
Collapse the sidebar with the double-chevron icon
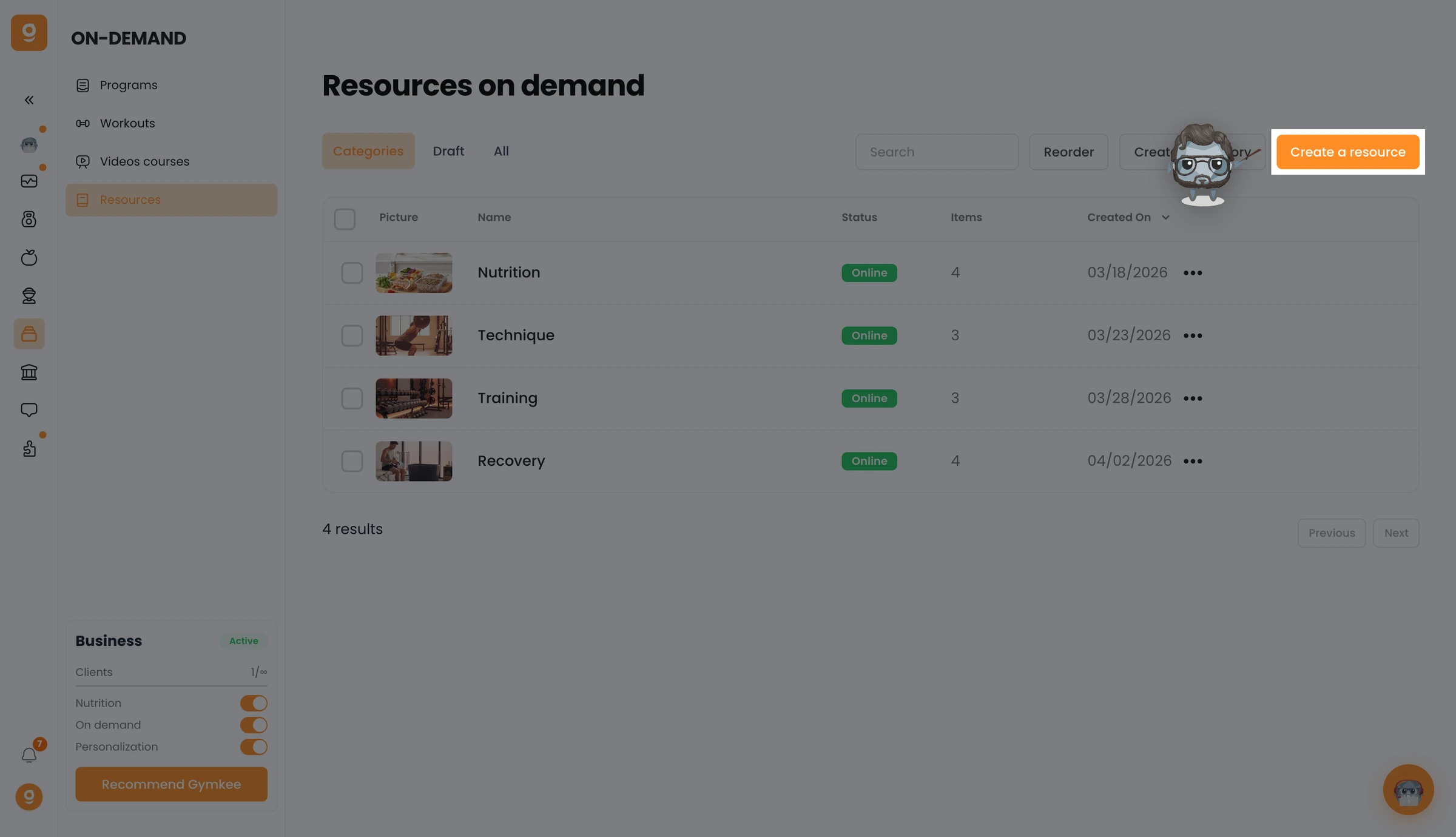(x=29, y=100)
